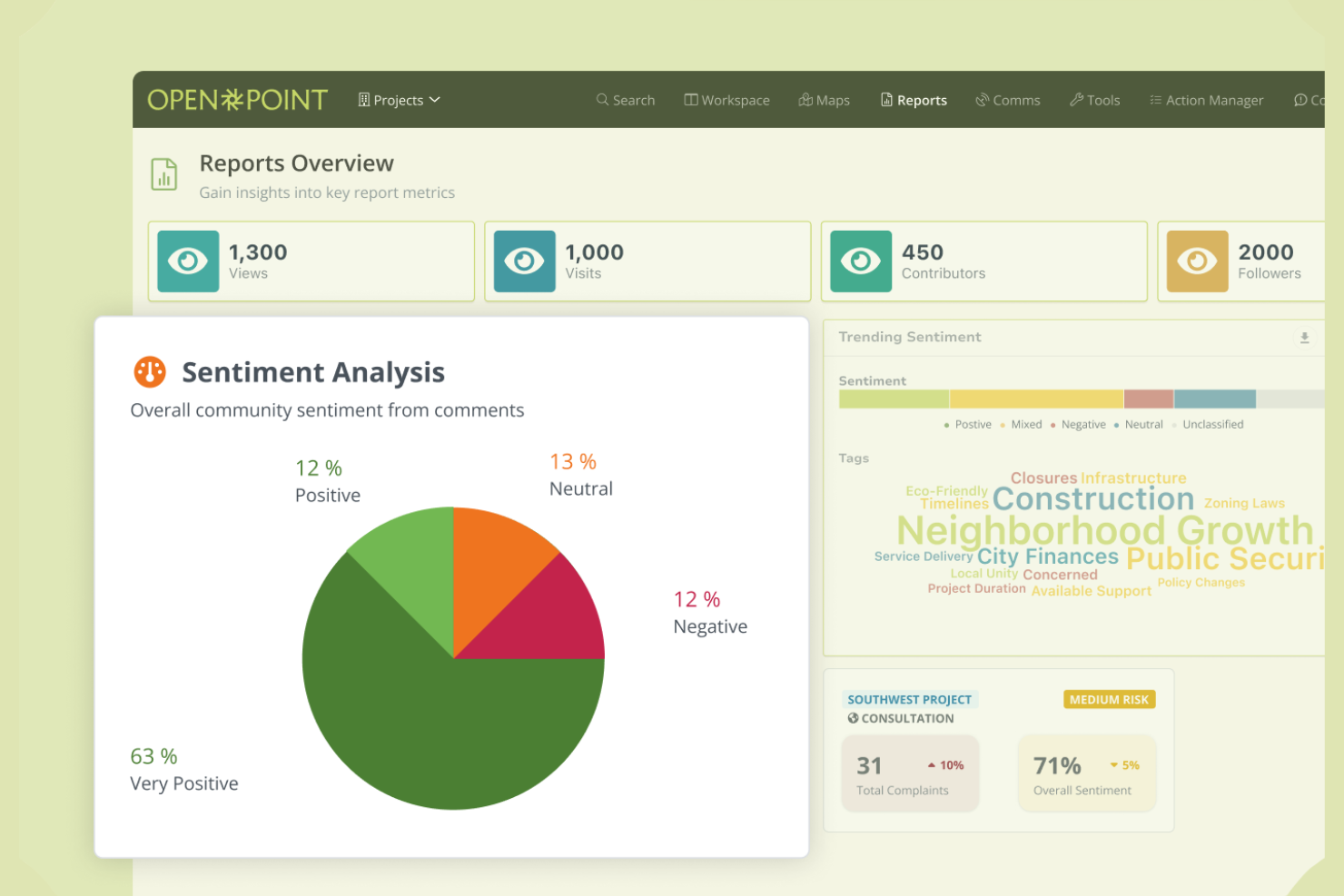Open the Comms menu item

[x=1008, y=100]
